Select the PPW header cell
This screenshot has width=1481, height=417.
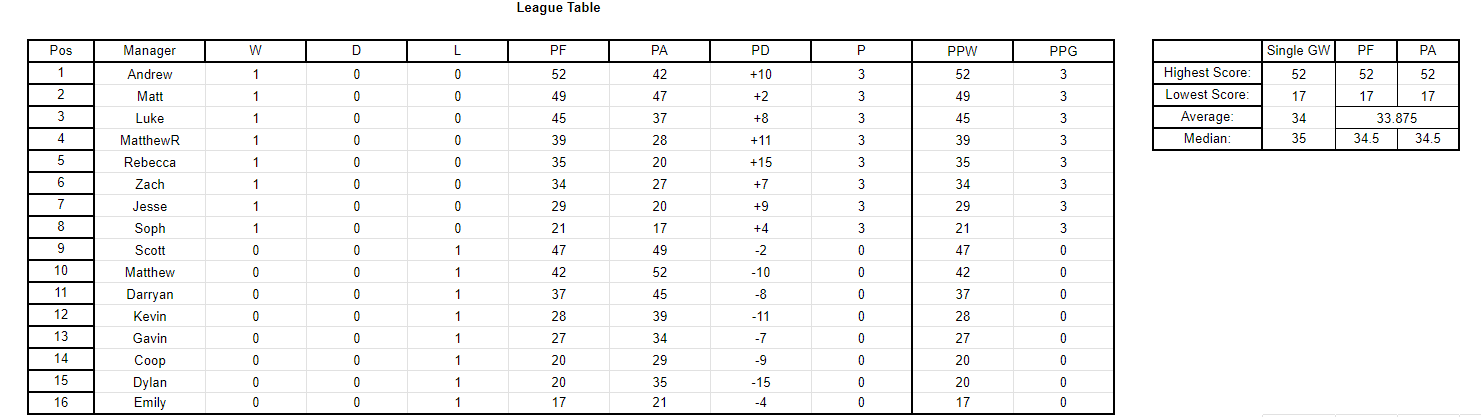tap(963, 51)
